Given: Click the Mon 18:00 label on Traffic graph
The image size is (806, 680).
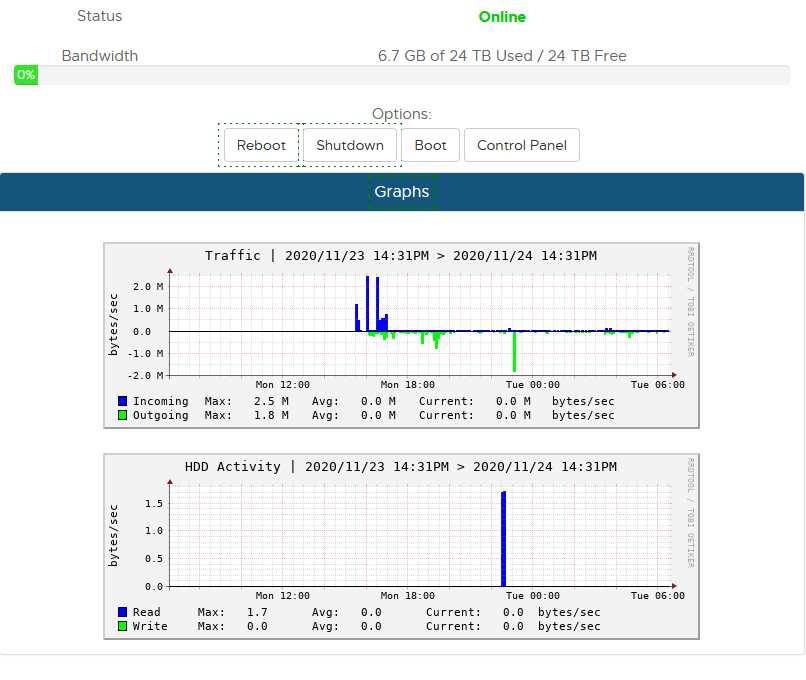Looking at the screenshot, I should point(408,384).
